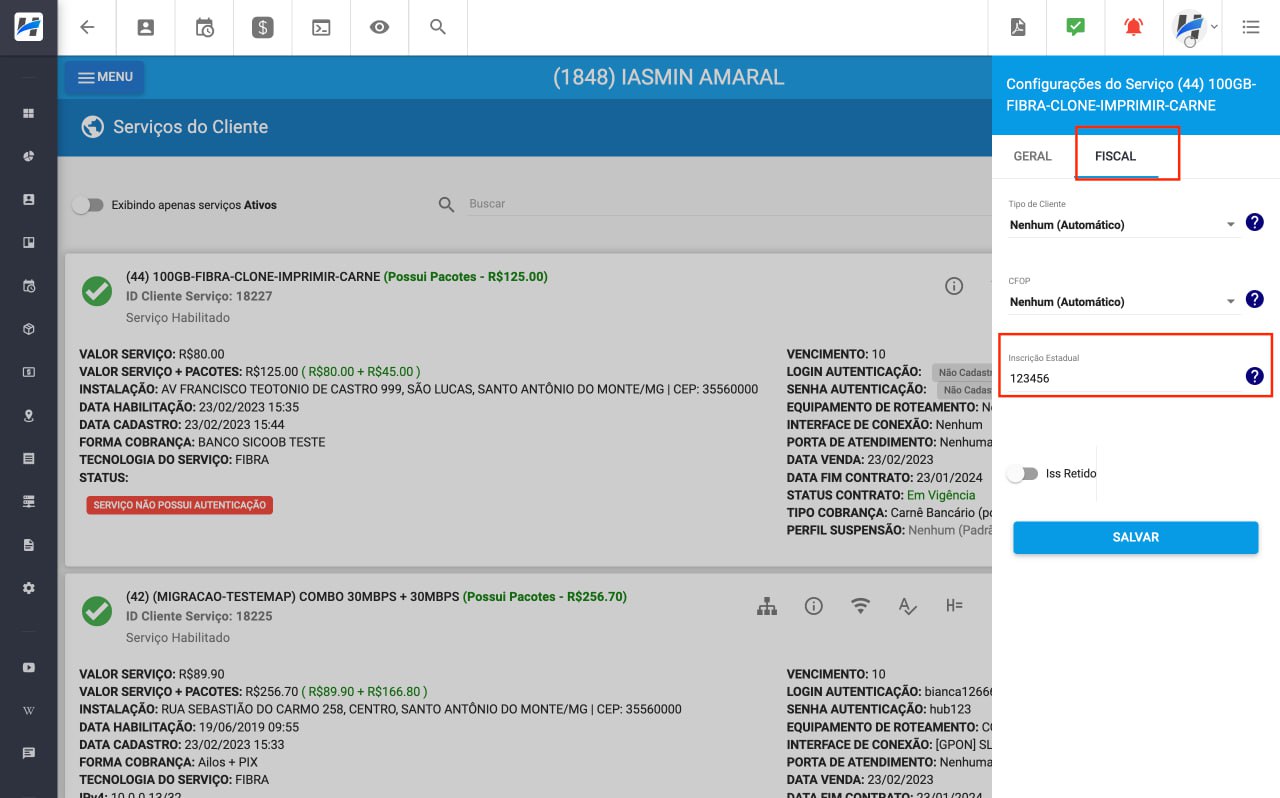This screenshot has width=1280, height=798.
Task: Click the H= icon on COMBO service
Action: click(954, 606)
